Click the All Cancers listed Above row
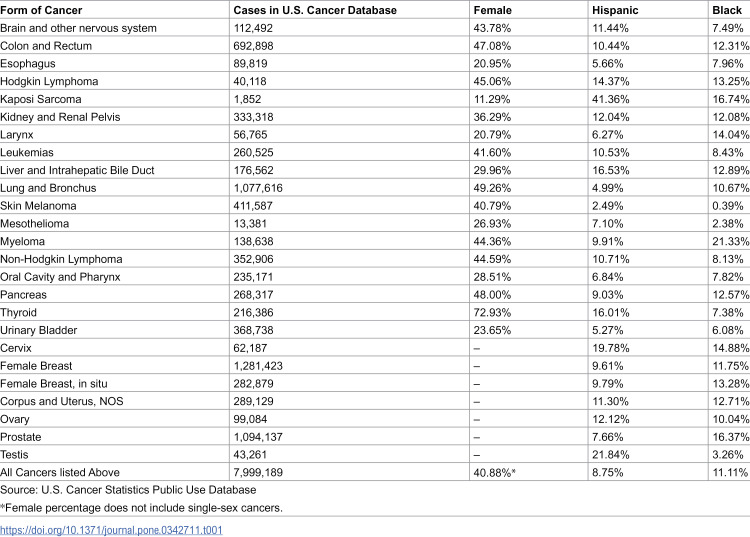Image resolution: width=750 pixels, height=537 pixels. 375,472
